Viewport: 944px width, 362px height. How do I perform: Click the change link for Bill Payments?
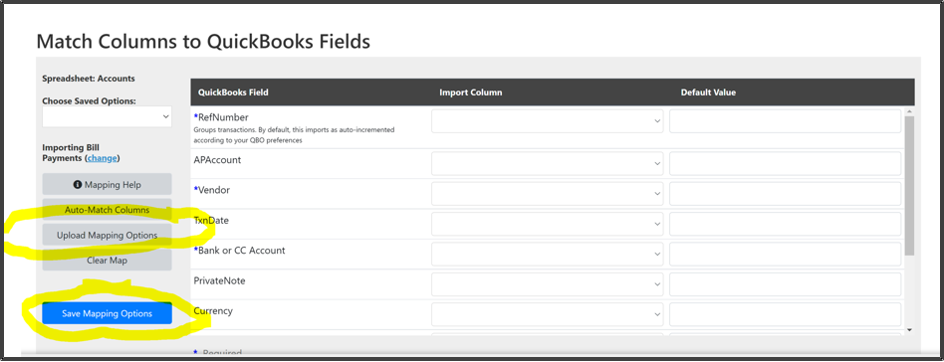(x=102, y=158)
